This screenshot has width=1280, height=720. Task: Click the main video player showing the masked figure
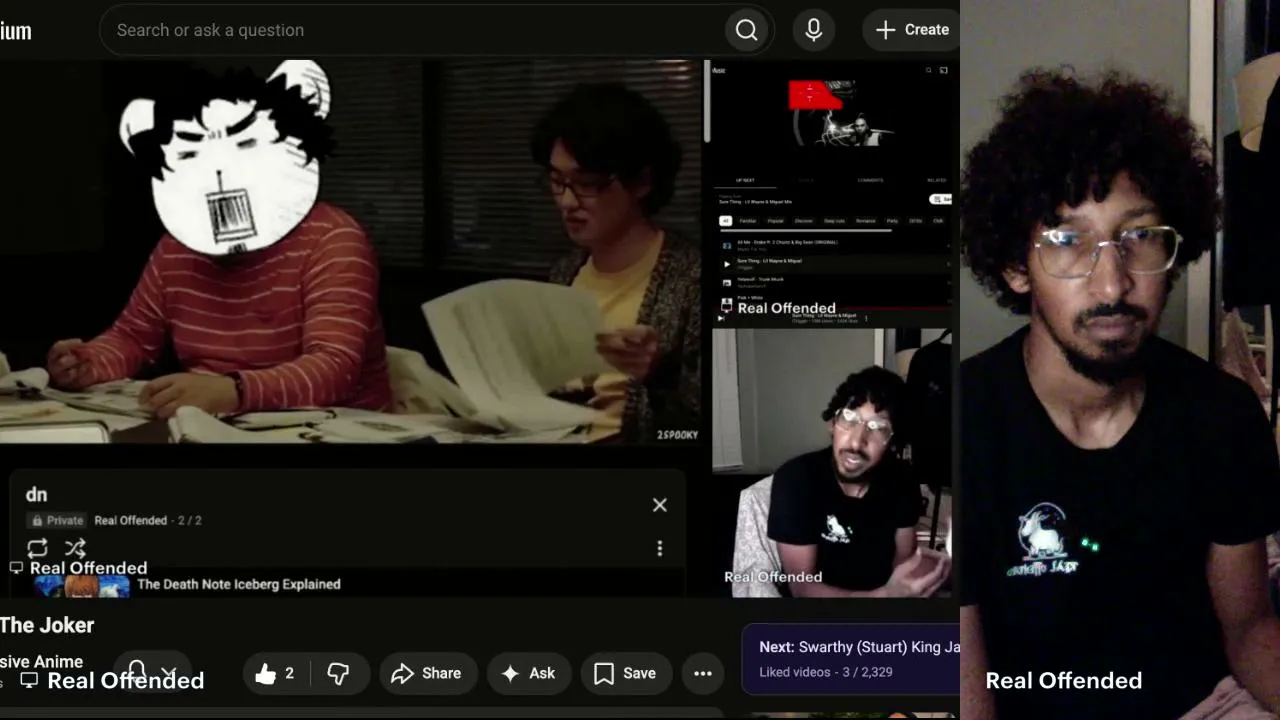point(350,251)
